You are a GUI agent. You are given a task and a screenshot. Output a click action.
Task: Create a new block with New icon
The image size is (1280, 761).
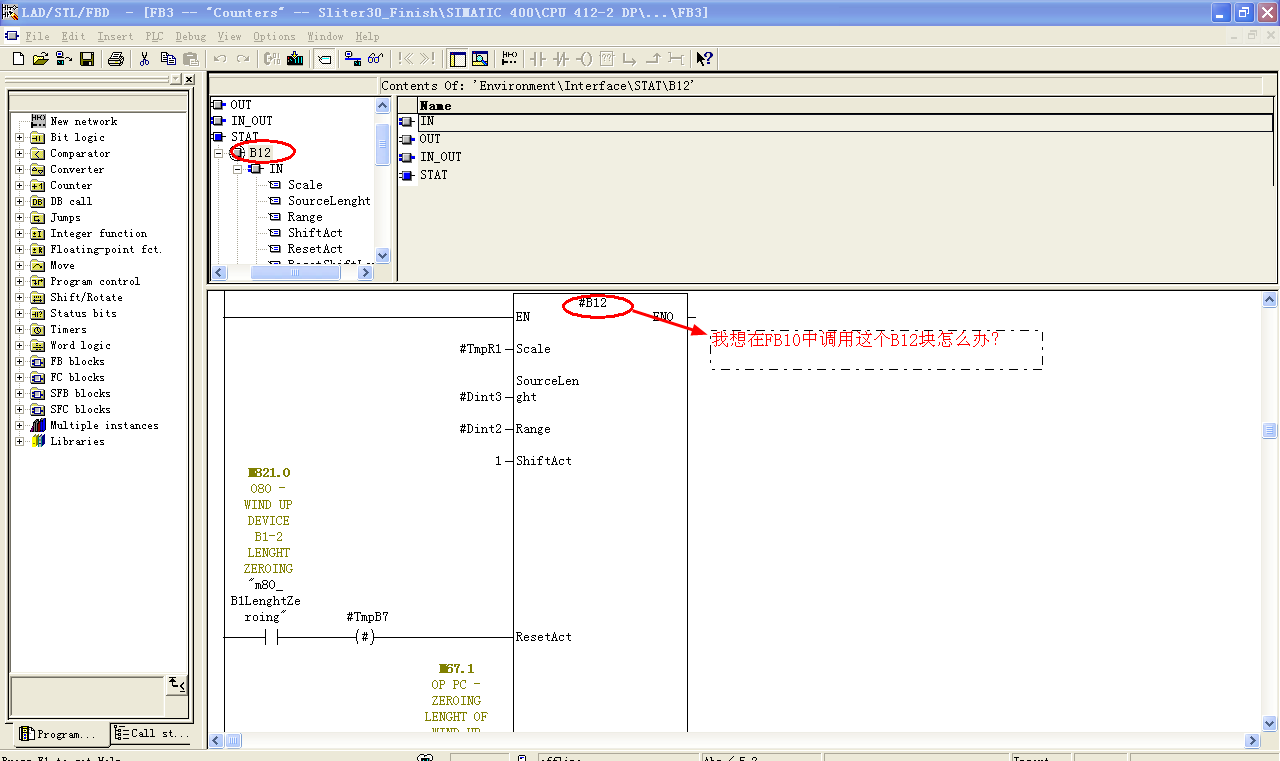(x=18, y=59)
